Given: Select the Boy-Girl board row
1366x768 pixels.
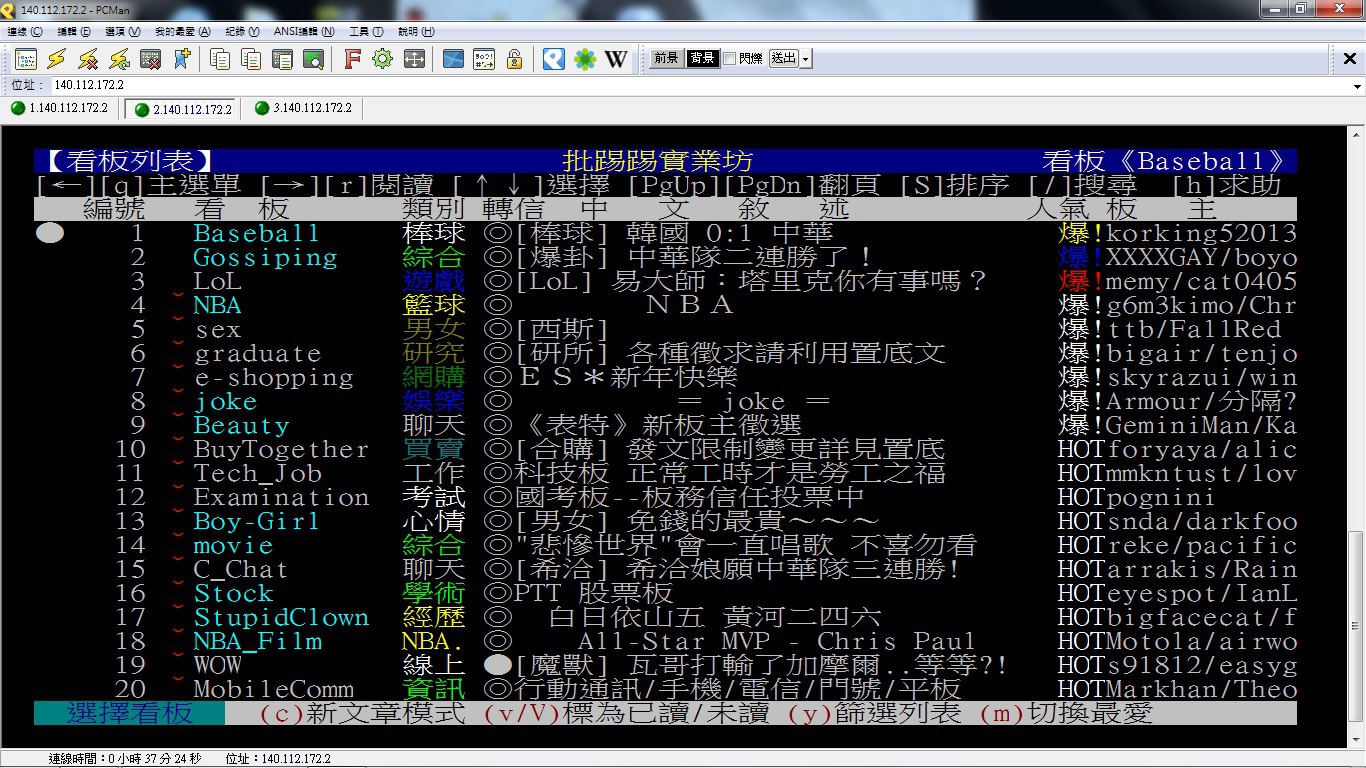Looking at the screenshot, I should point(665,521).
